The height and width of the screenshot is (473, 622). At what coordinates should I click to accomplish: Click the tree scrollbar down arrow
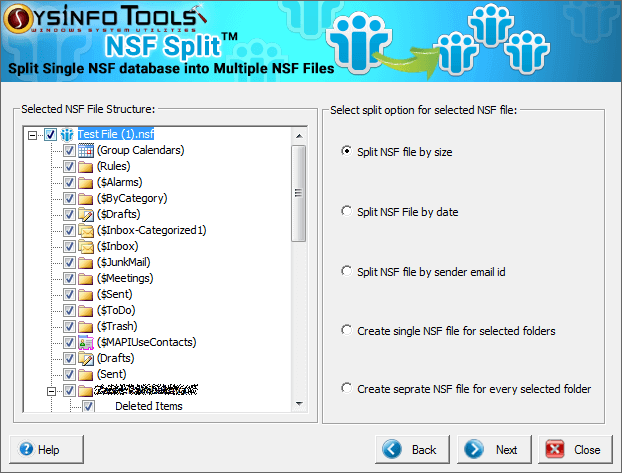click(x=299, y=404)
